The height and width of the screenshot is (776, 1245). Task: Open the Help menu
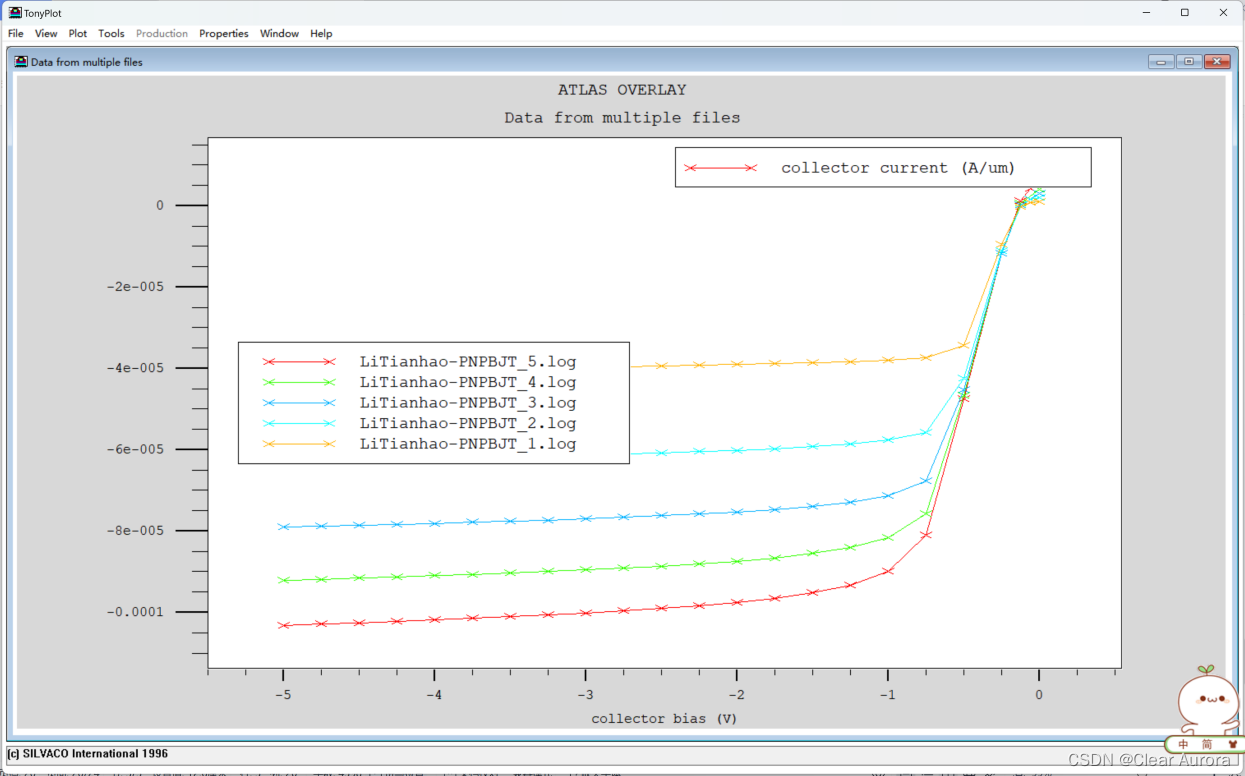321,33
